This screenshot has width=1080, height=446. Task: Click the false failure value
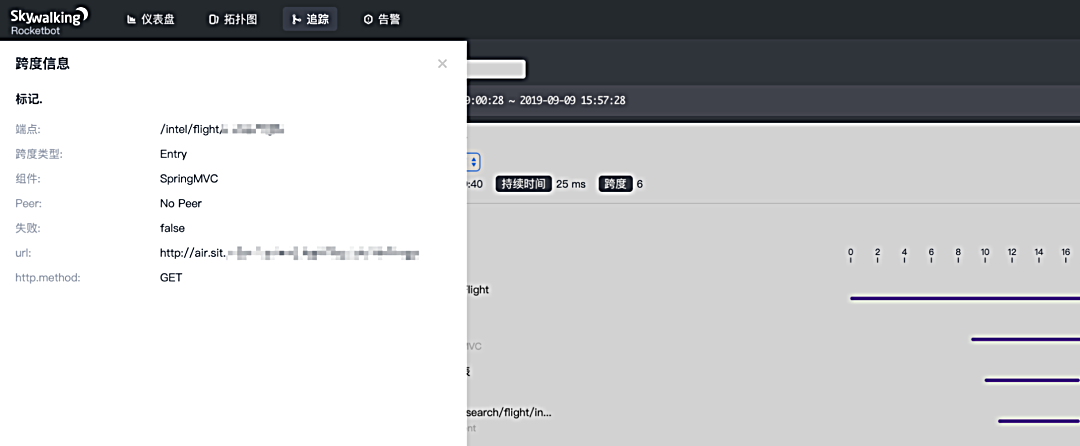pos(172,229)
